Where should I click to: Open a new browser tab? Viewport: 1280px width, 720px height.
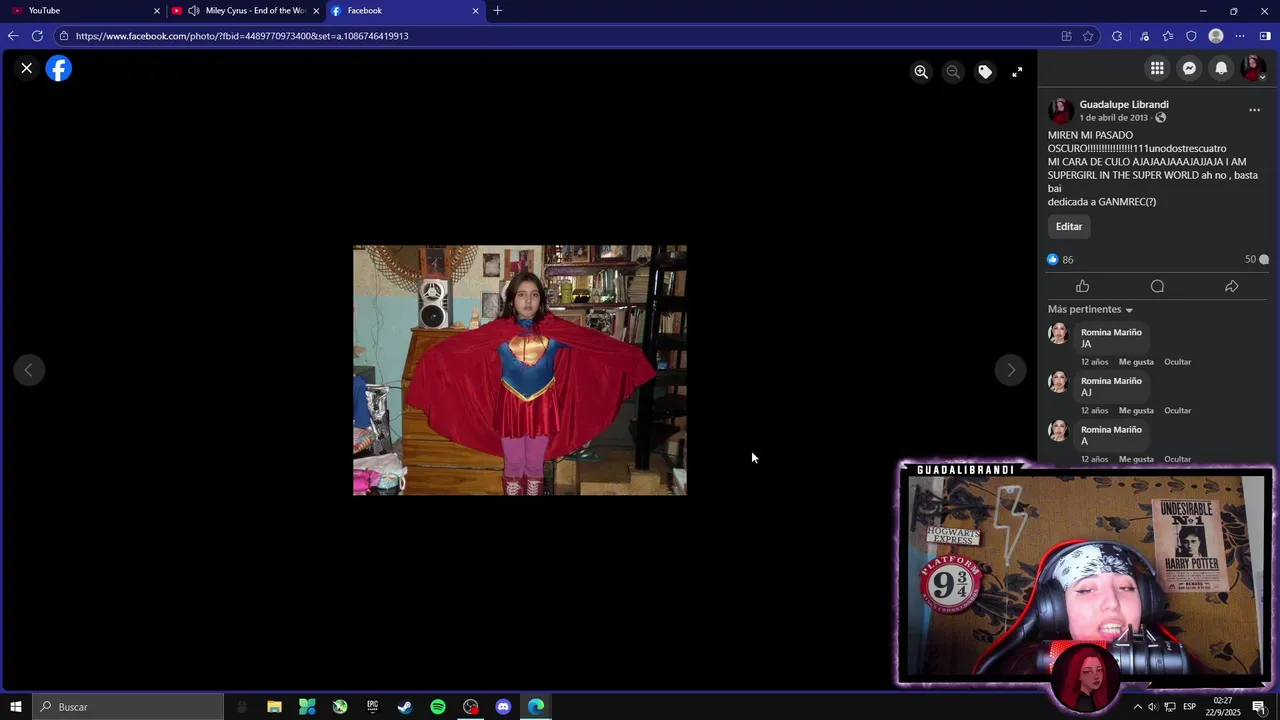[498, 11]
